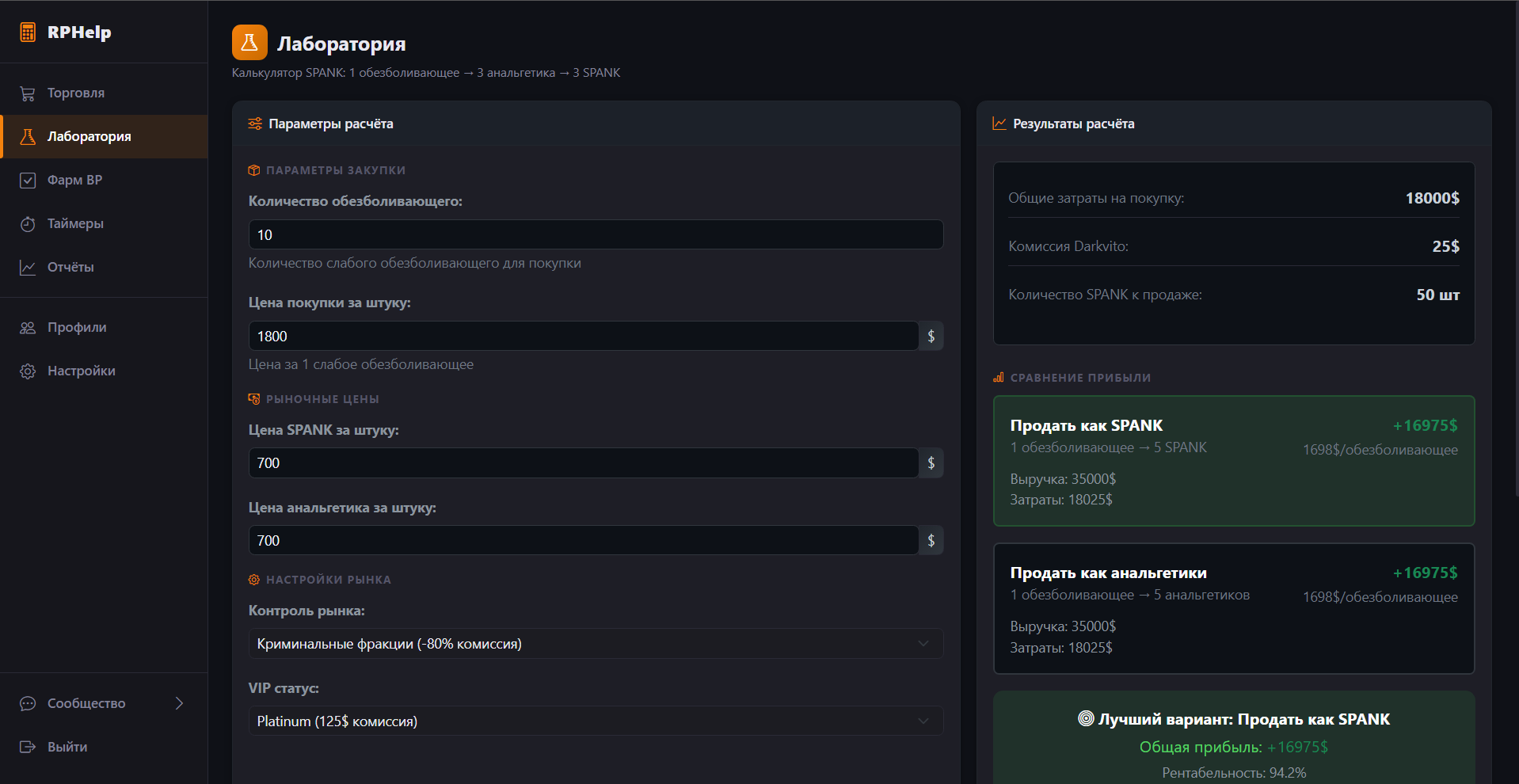The image size is (1519, 784).
Task: Click the line chart icon in Результаты расчёта
Action: pos(999,124)
